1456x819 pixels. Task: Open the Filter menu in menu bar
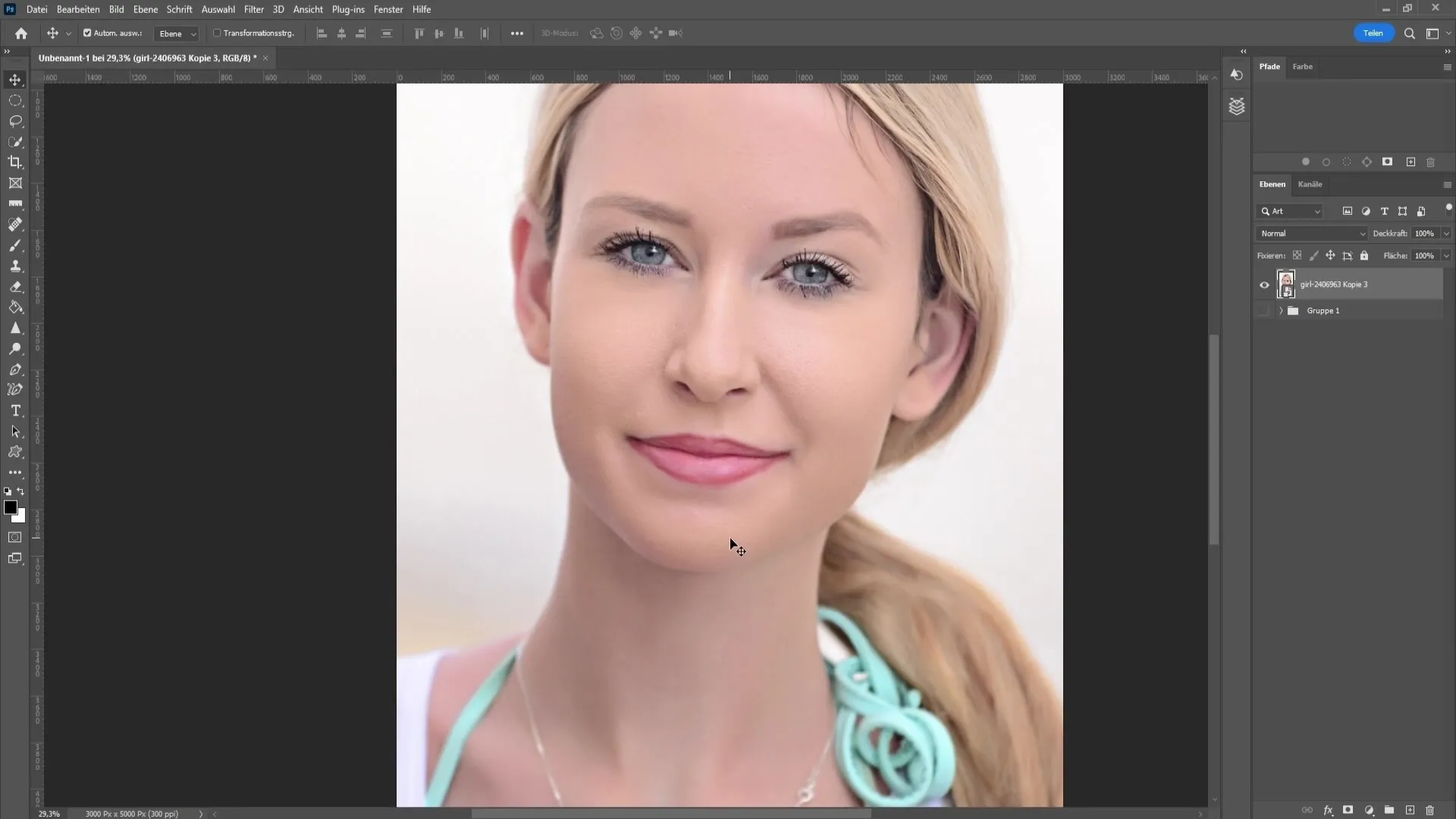[x=253, y=9]
